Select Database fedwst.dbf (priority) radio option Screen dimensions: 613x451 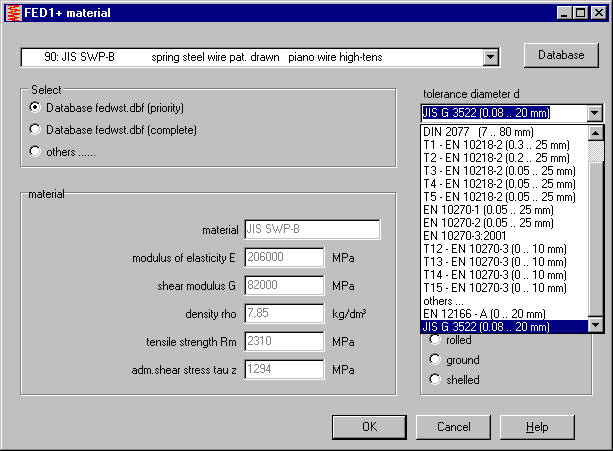(36, 107)
